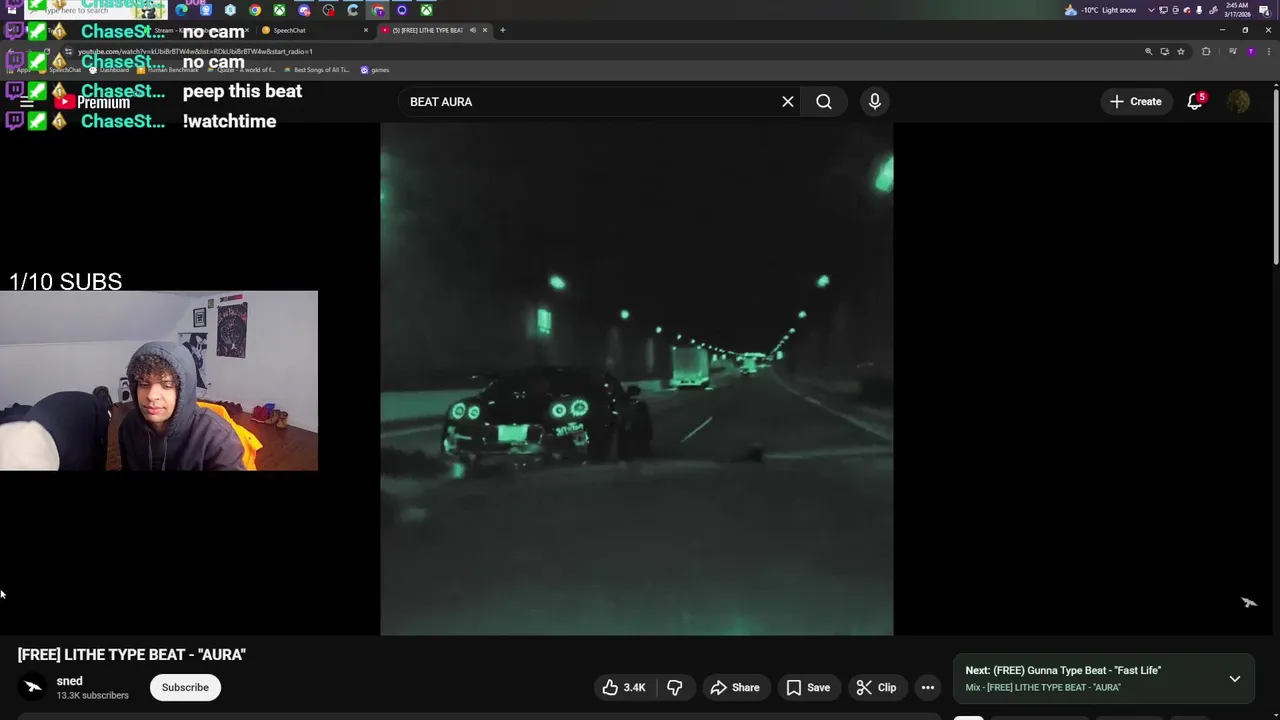
Task: Open the Chrome three-dot menu
Action: 1269,51
